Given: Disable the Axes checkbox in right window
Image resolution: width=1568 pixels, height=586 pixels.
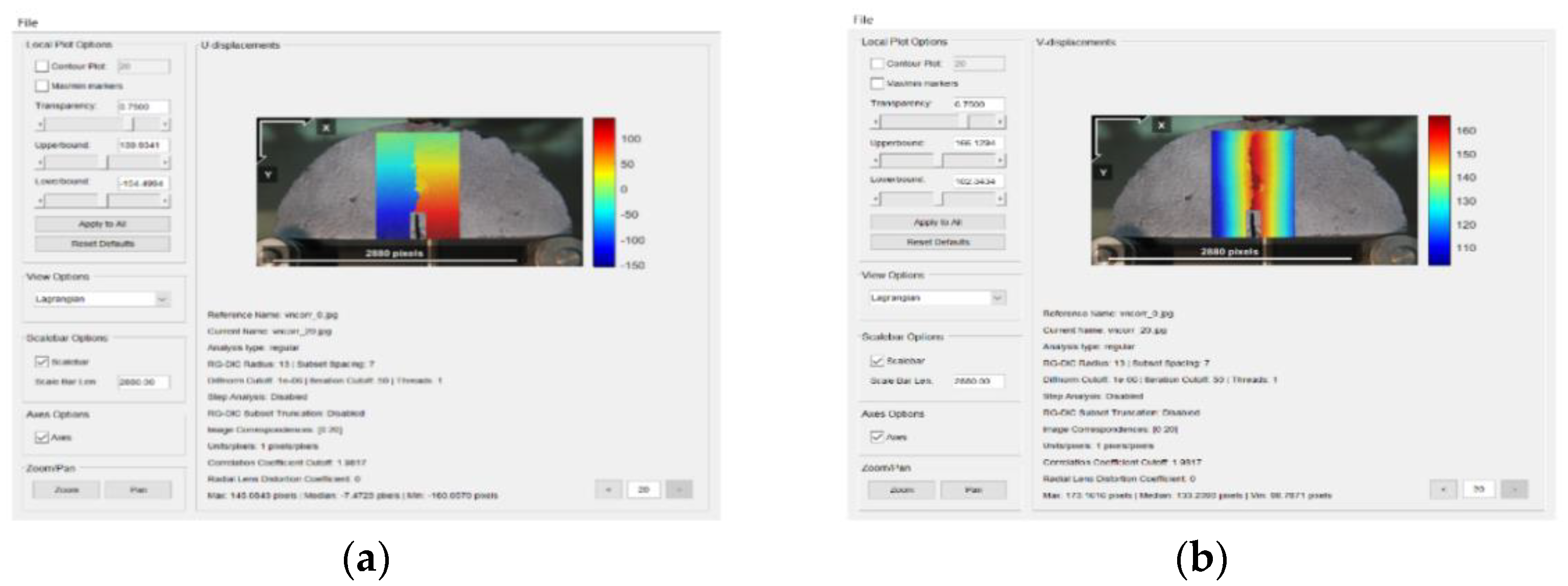Looking at the screenshot, I should coord(877,437).
